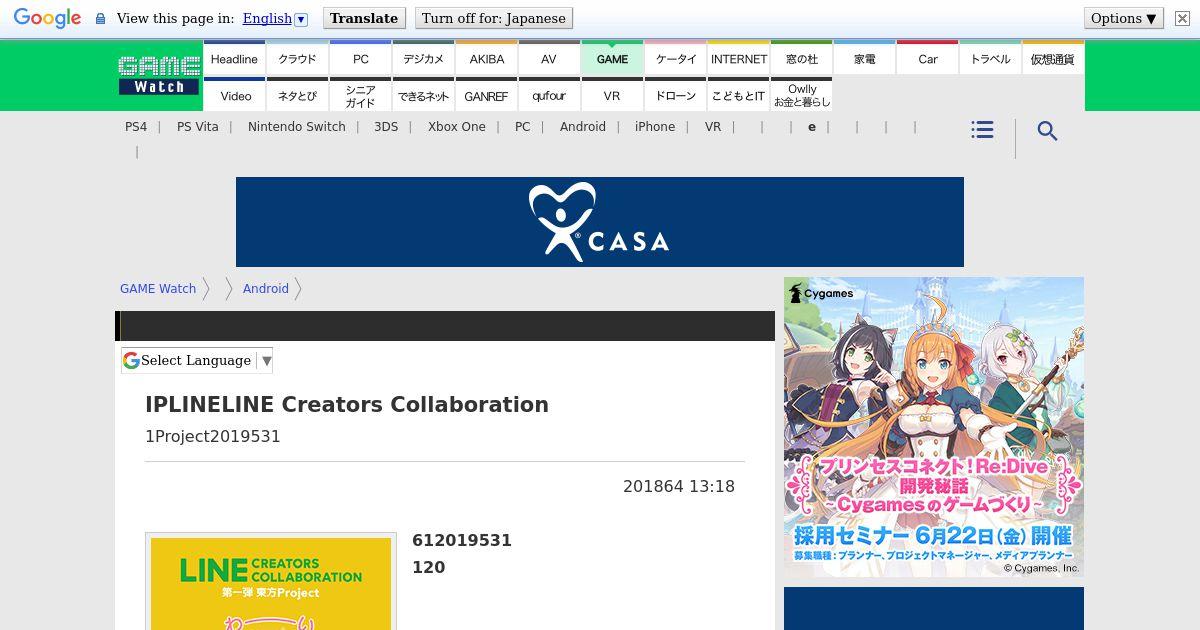The height and width of the screenshot is (630, 1200).
Task: Open the Cygames Princess Connect ad
Action: click(934, 427)
